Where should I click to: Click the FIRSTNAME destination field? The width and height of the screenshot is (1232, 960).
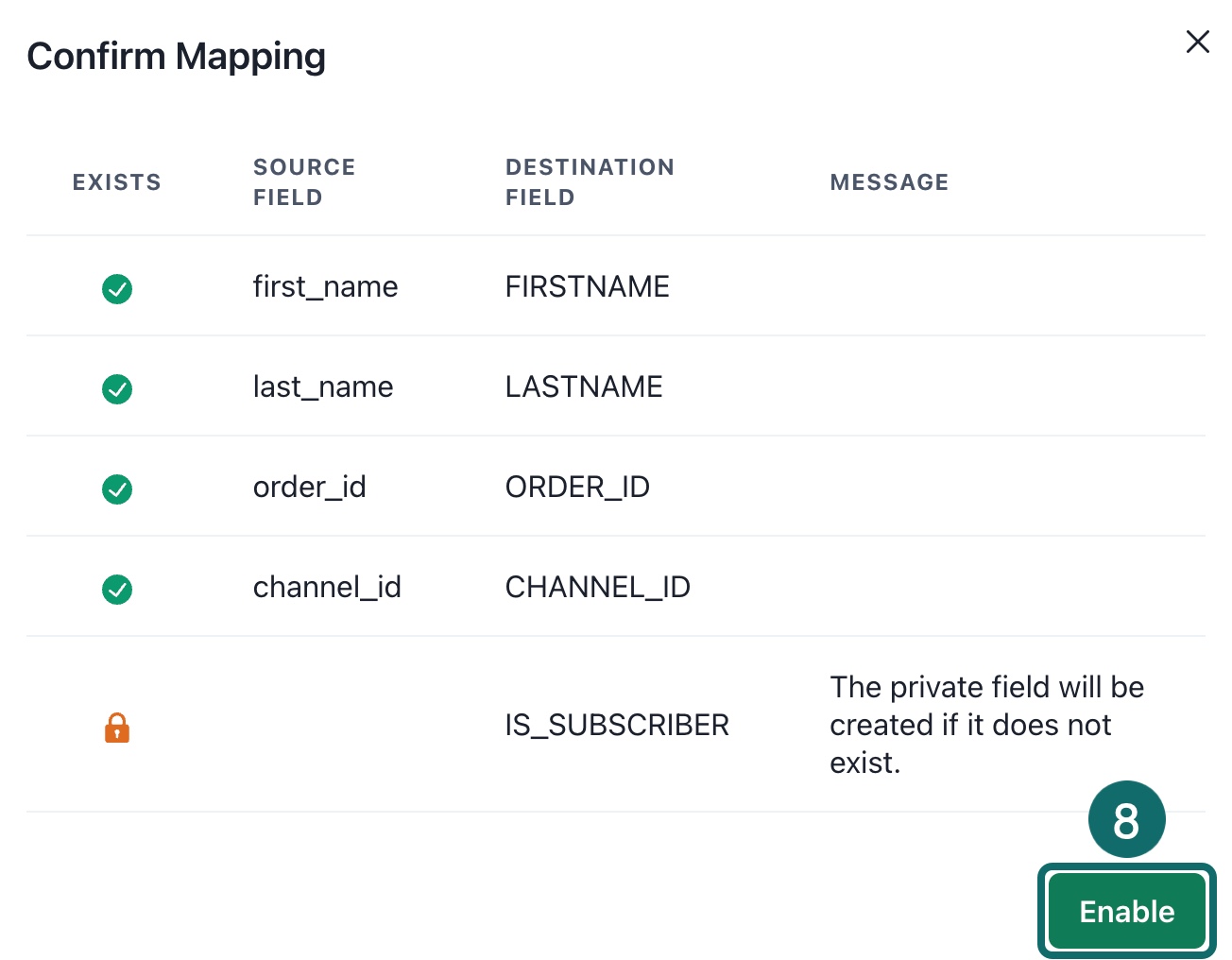pos(587,286)
